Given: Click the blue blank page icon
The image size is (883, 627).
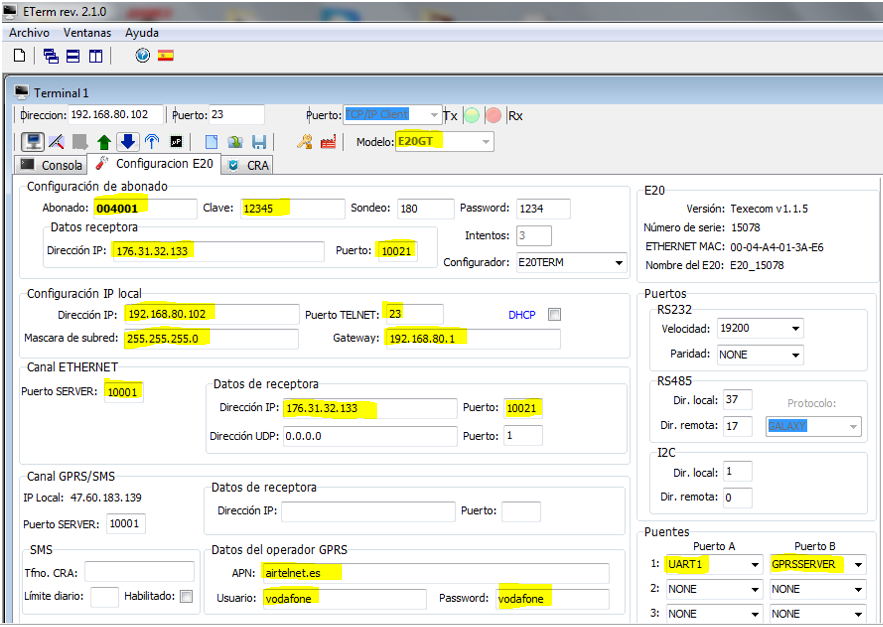Looking at the screenshot, I should tap(211, 141).
